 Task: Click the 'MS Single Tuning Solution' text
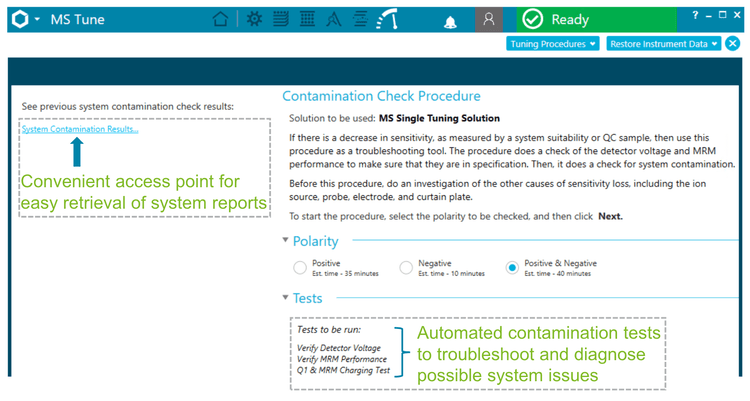point(439,119)
